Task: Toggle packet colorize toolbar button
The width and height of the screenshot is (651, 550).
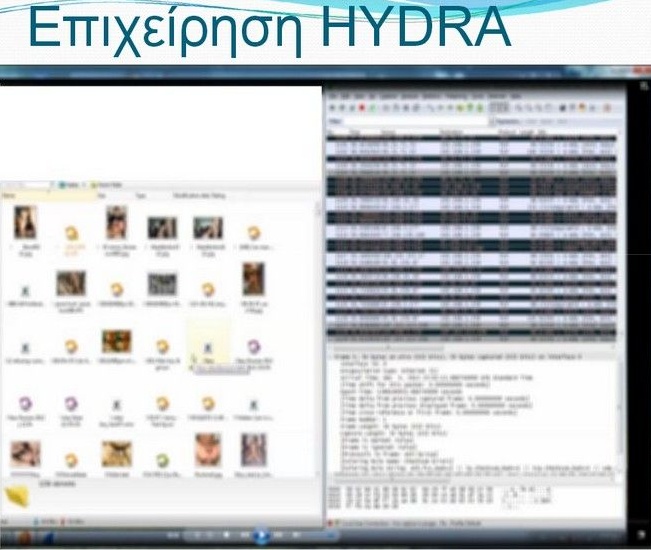Action: pos(494,108)
